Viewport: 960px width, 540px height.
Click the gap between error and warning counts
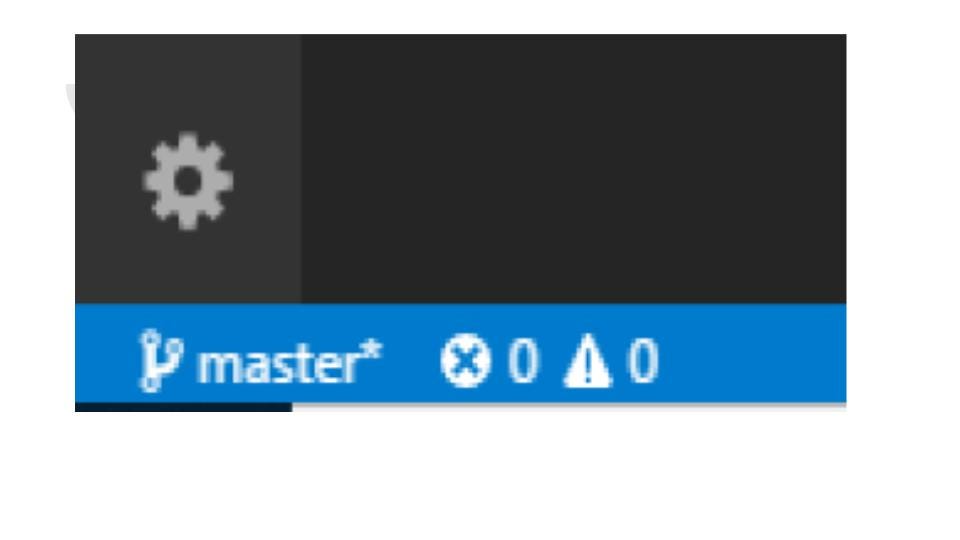pos(550,361)
